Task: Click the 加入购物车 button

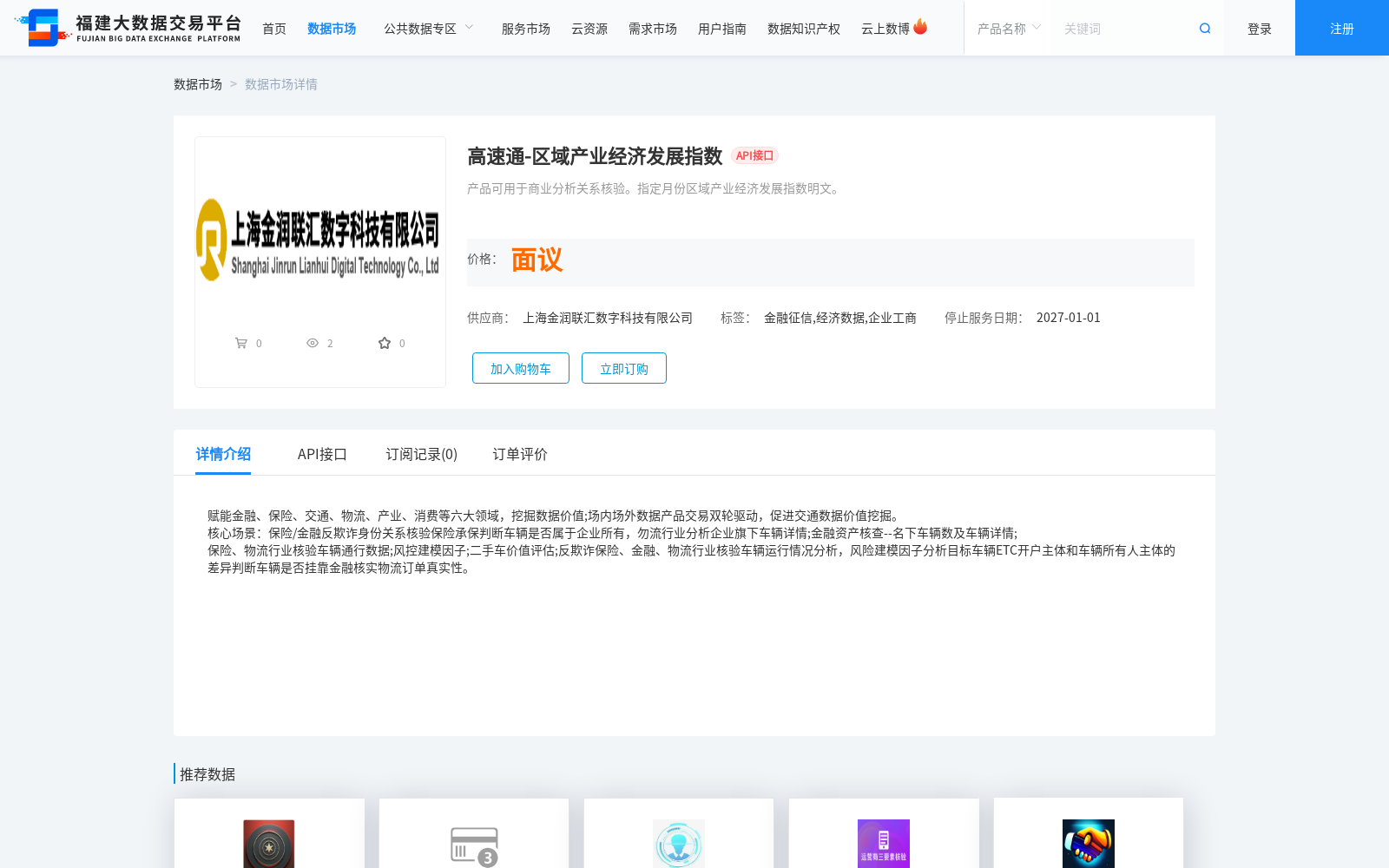Action: pos(521,368)
